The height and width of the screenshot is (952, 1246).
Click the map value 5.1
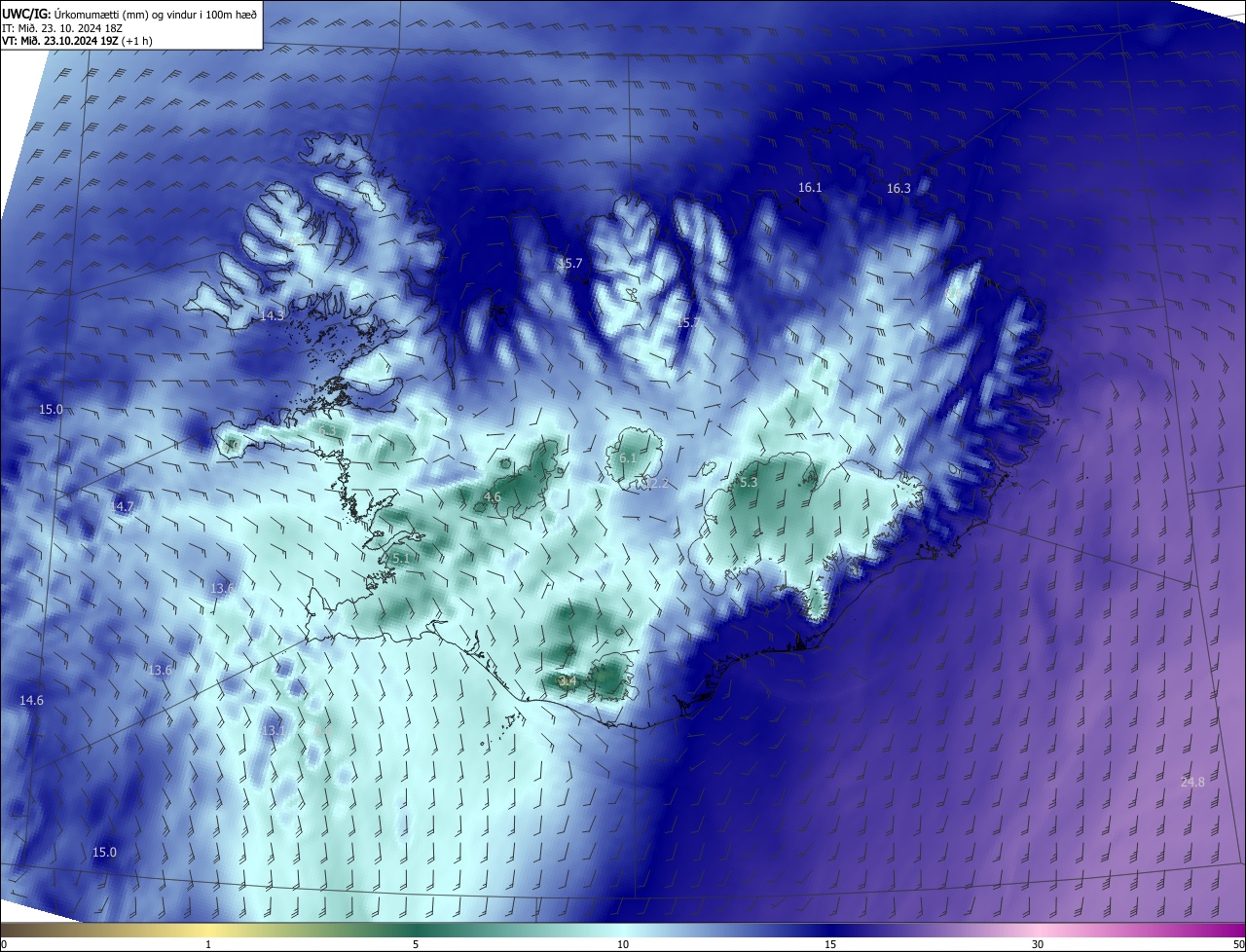click(x=400, y=559)
